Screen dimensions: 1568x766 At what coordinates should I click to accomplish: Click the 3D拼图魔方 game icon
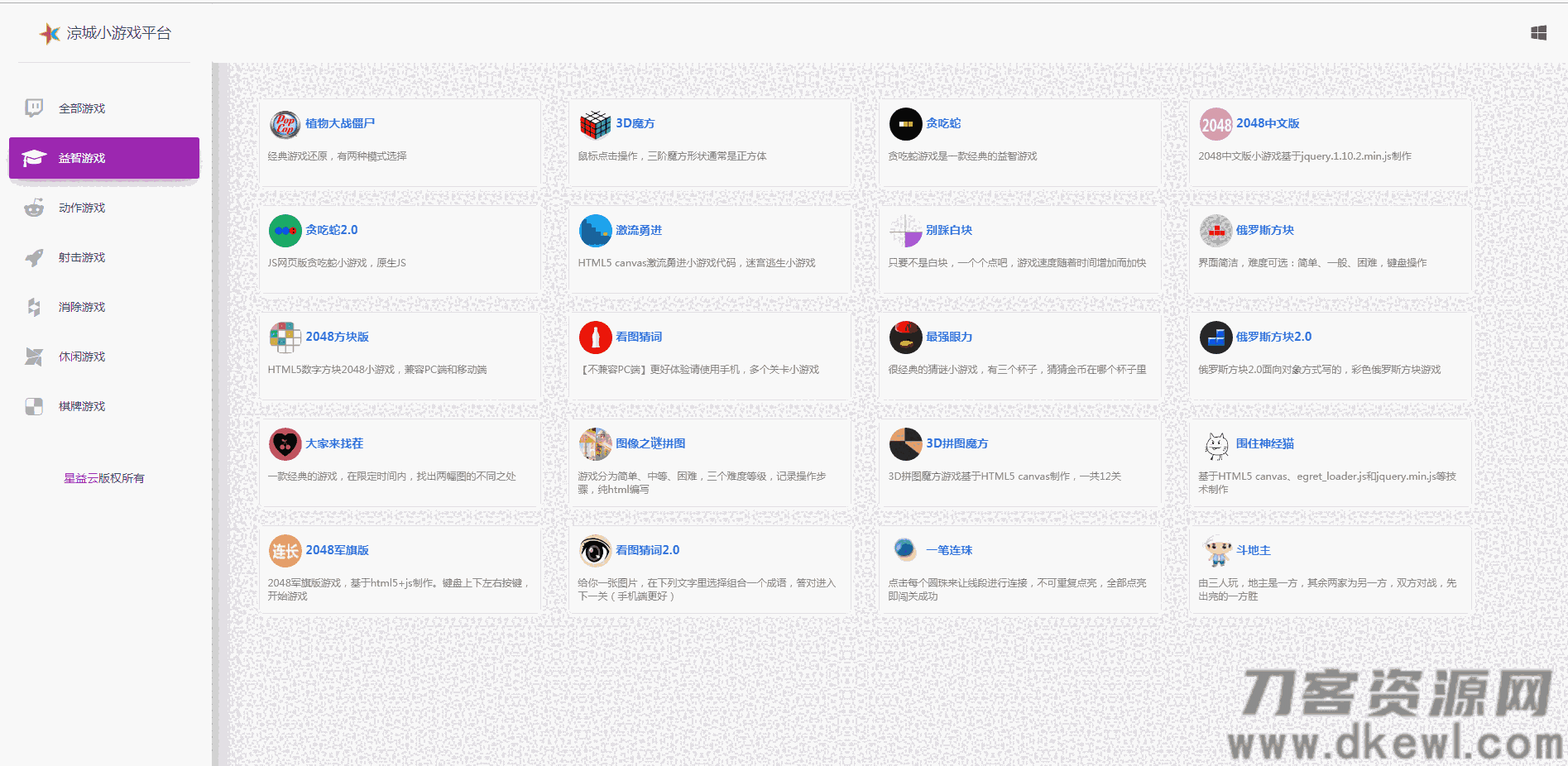[x=905, y=444]
